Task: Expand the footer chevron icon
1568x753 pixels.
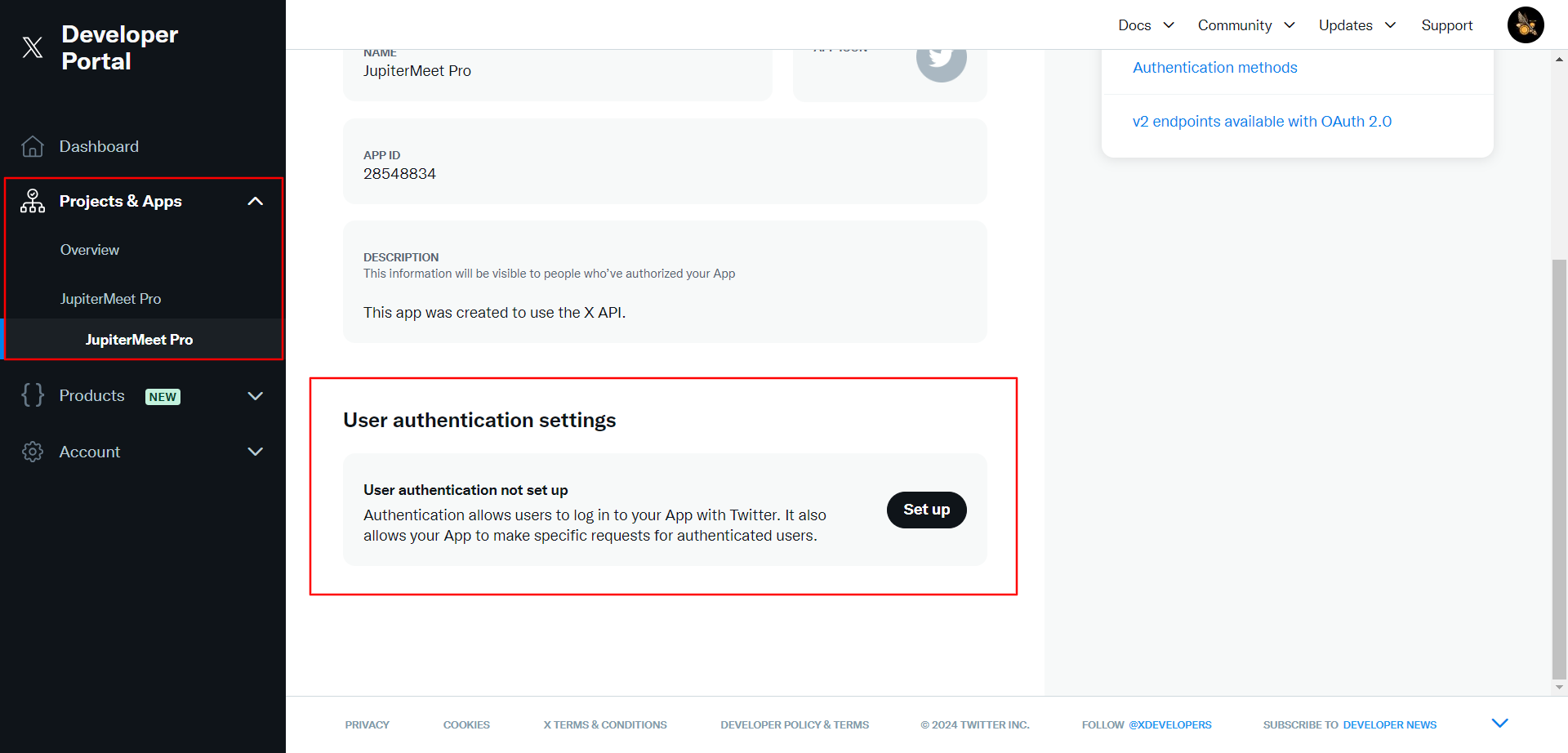Action: (1499, 723)
